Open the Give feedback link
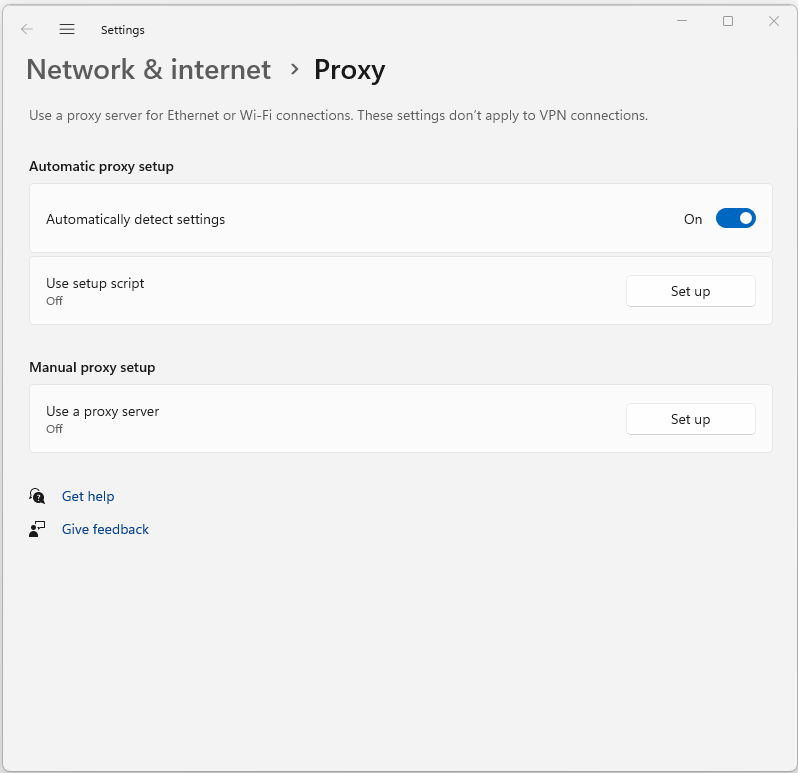Image resolution: width=798 pixels, height=773 pixels. coord(105,529)
